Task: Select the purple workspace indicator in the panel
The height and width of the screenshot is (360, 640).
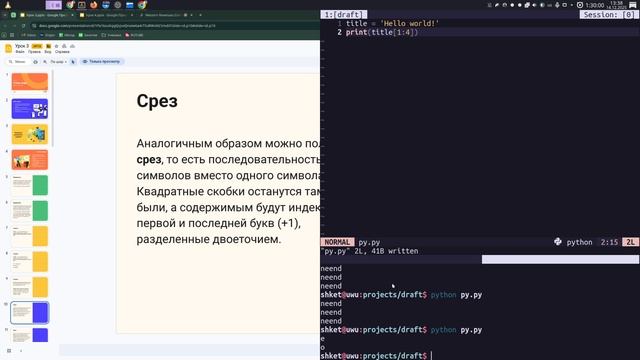Action: (x=53, y=5)
